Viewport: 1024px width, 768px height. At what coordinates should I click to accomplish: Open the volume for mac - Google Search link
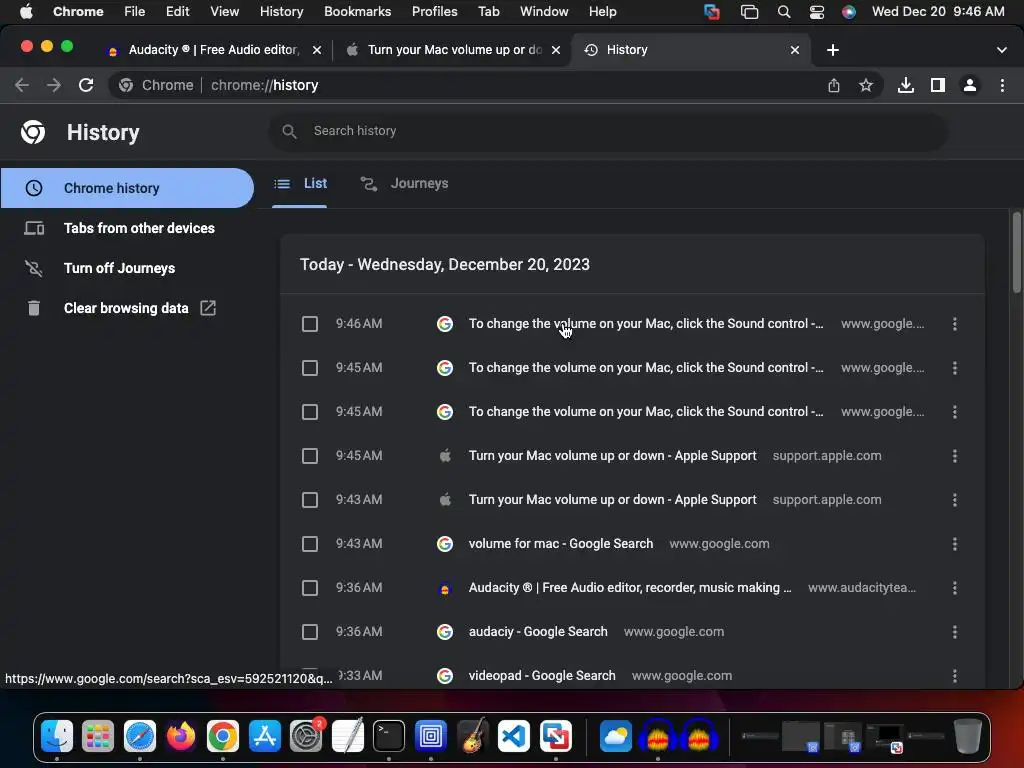click(x=561, y=544)
